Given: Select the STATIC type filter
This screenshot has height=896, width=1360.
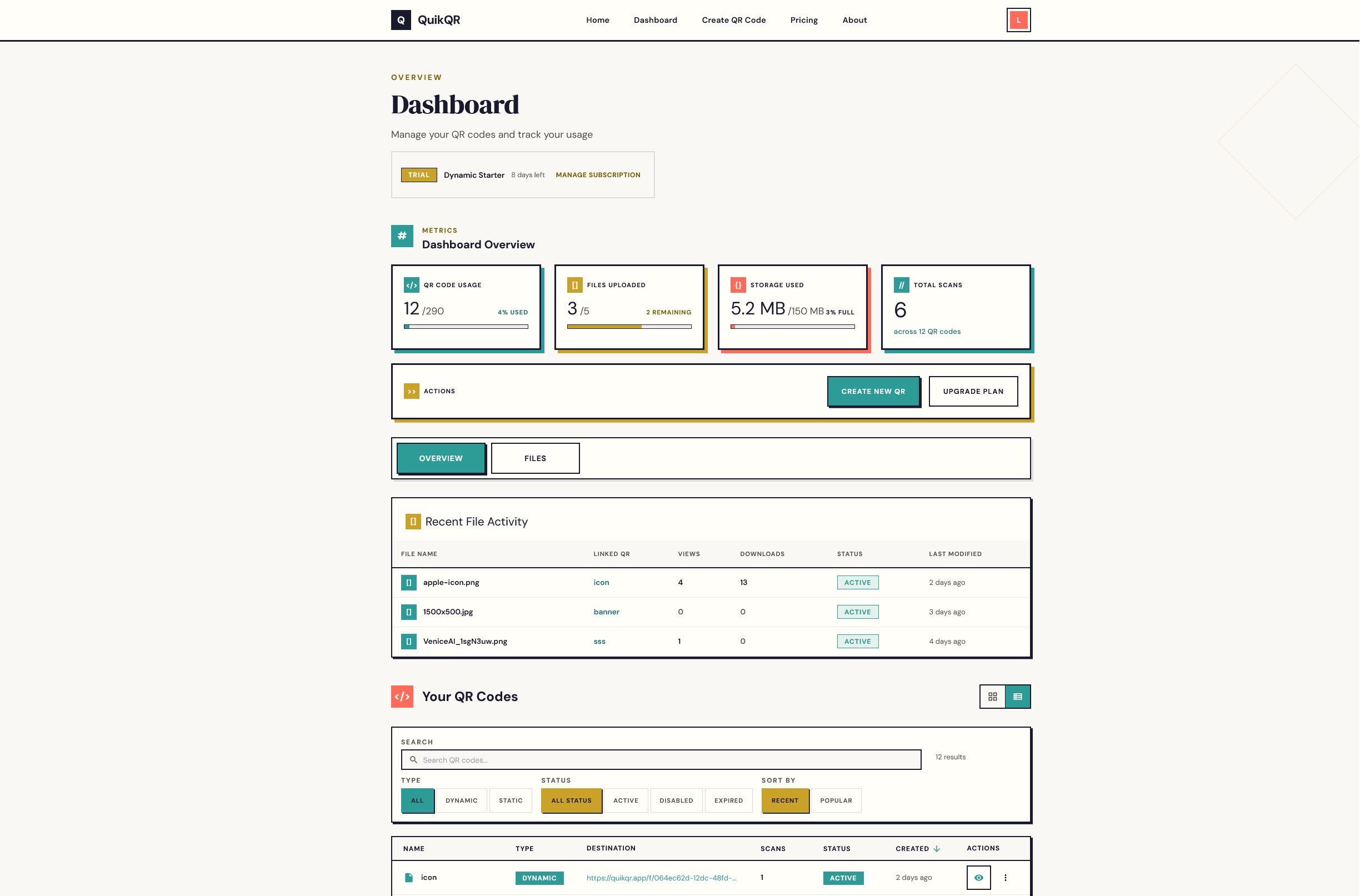Looking at the screenshot, I should point(511,800).
